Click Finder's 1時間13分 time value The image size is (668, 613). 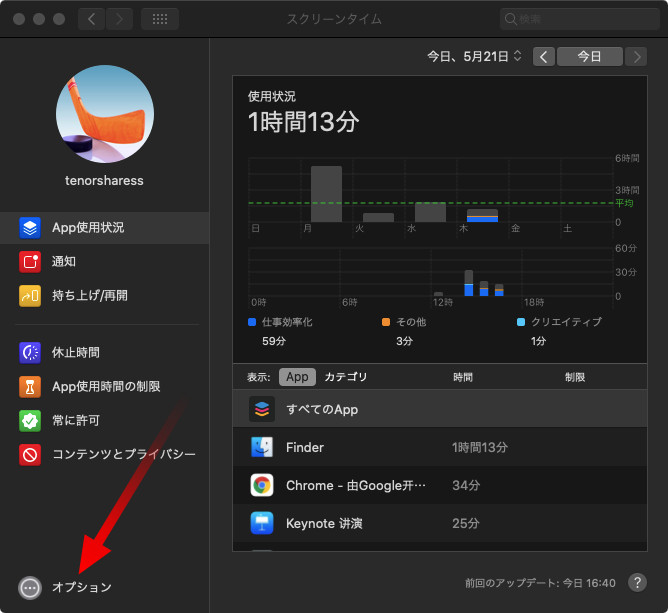[x=480, y=447]
